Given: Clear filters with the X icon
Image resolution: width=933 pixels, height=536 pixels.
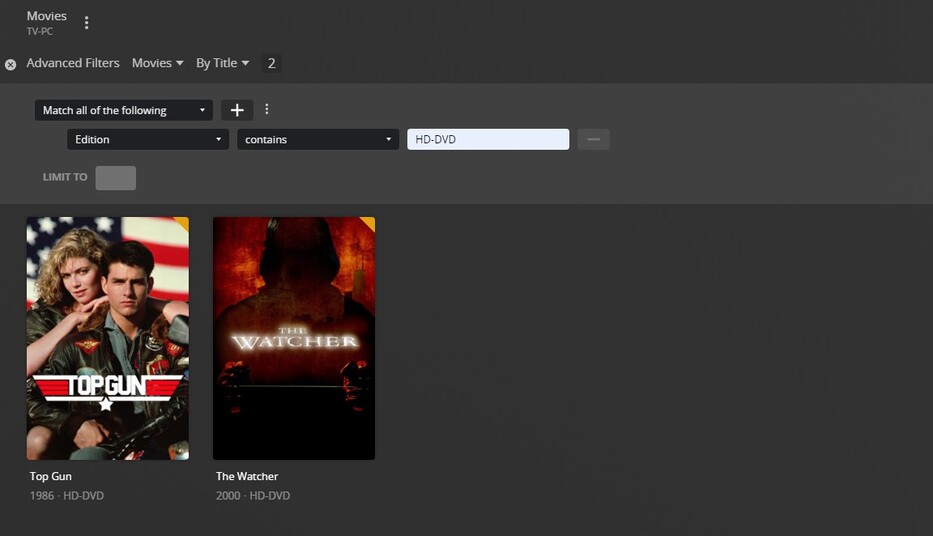Looking at the screenshot, I should tap(11, 64).
